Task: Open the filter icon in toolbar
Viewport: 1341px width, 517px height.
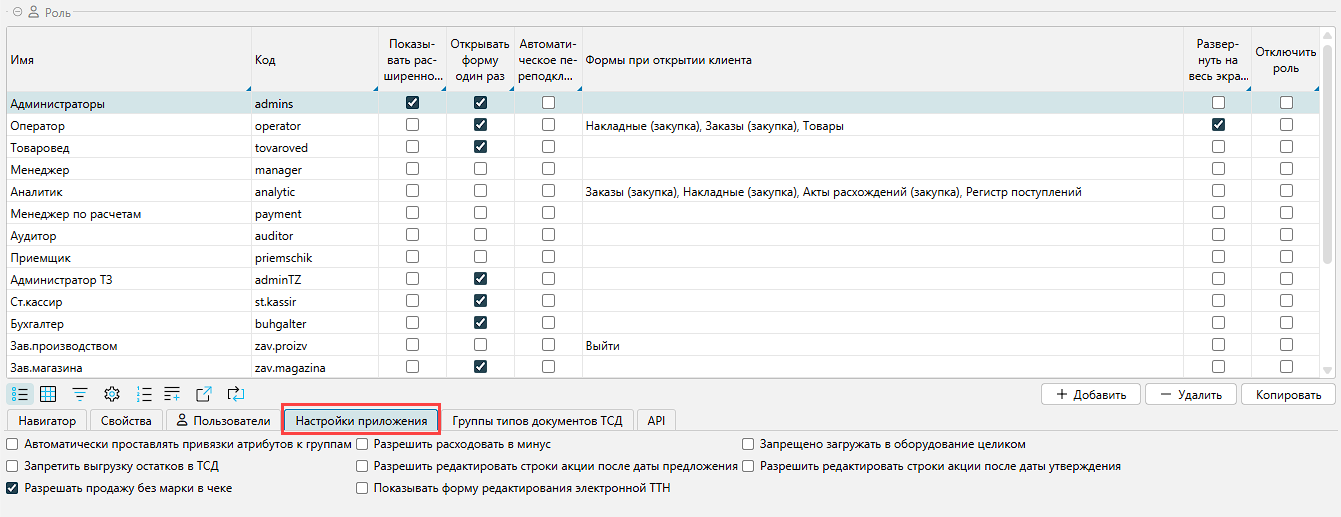Action: [79, 394]
